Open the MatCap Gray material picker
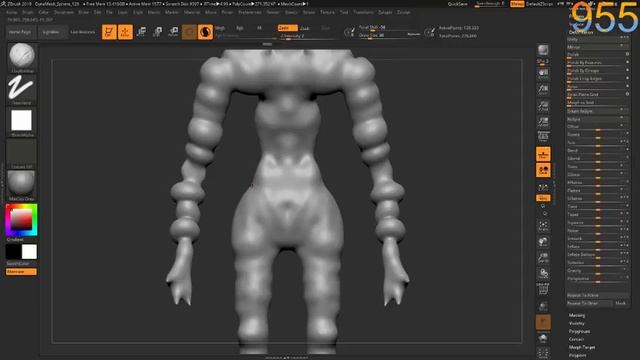This screenshot has width=640, height=360. 22,184
